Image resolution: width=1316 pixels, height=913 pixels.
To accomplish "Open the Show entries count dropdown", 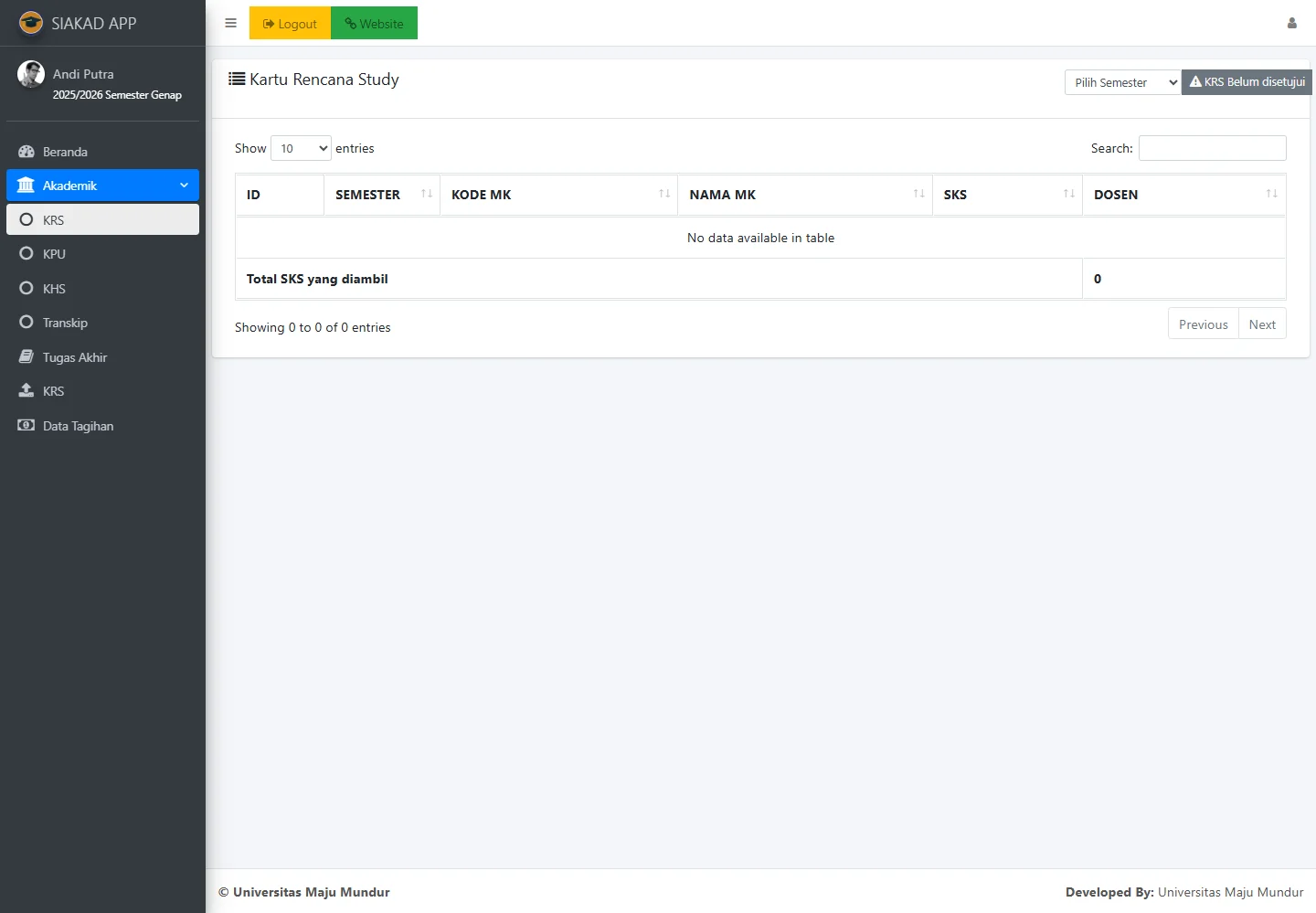I will click(x=301, y=148).
